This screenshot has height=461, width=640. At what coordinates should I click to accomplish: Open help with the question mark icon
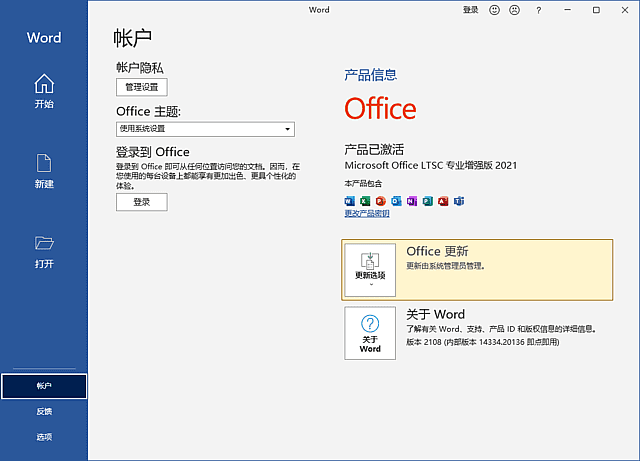pos(539,10)
